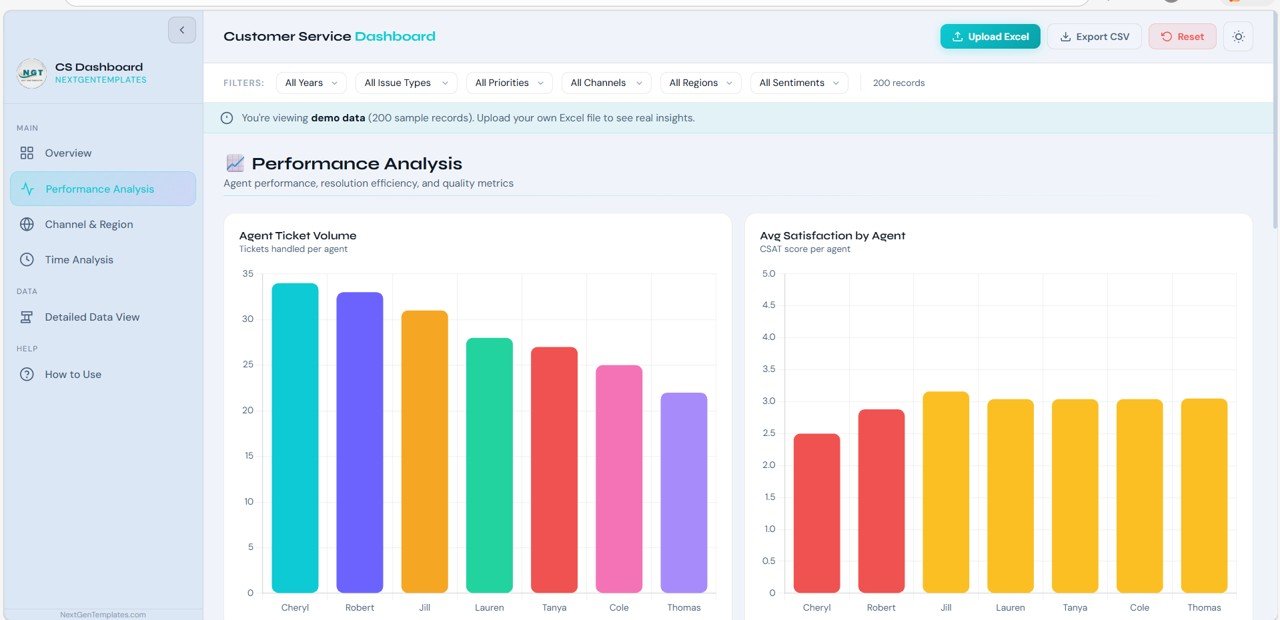This screenshot has height=620, width=1280.
Task: Collapse the sidebar with the chevron button
Action: point(182,30)
